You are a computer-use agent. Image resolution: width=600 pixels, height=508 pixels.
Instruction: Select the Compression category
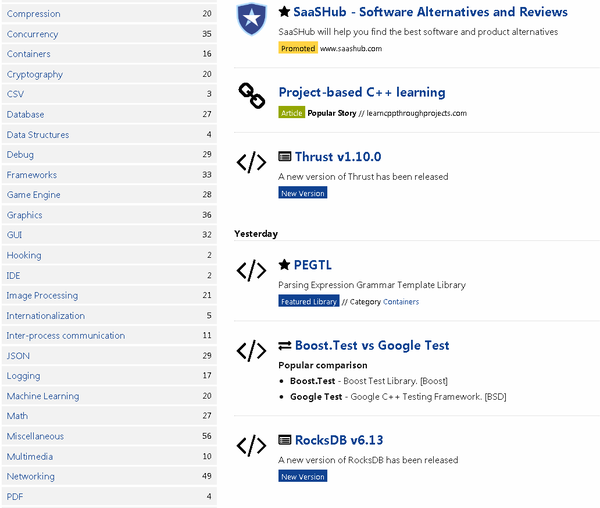[x=109, y=14]
